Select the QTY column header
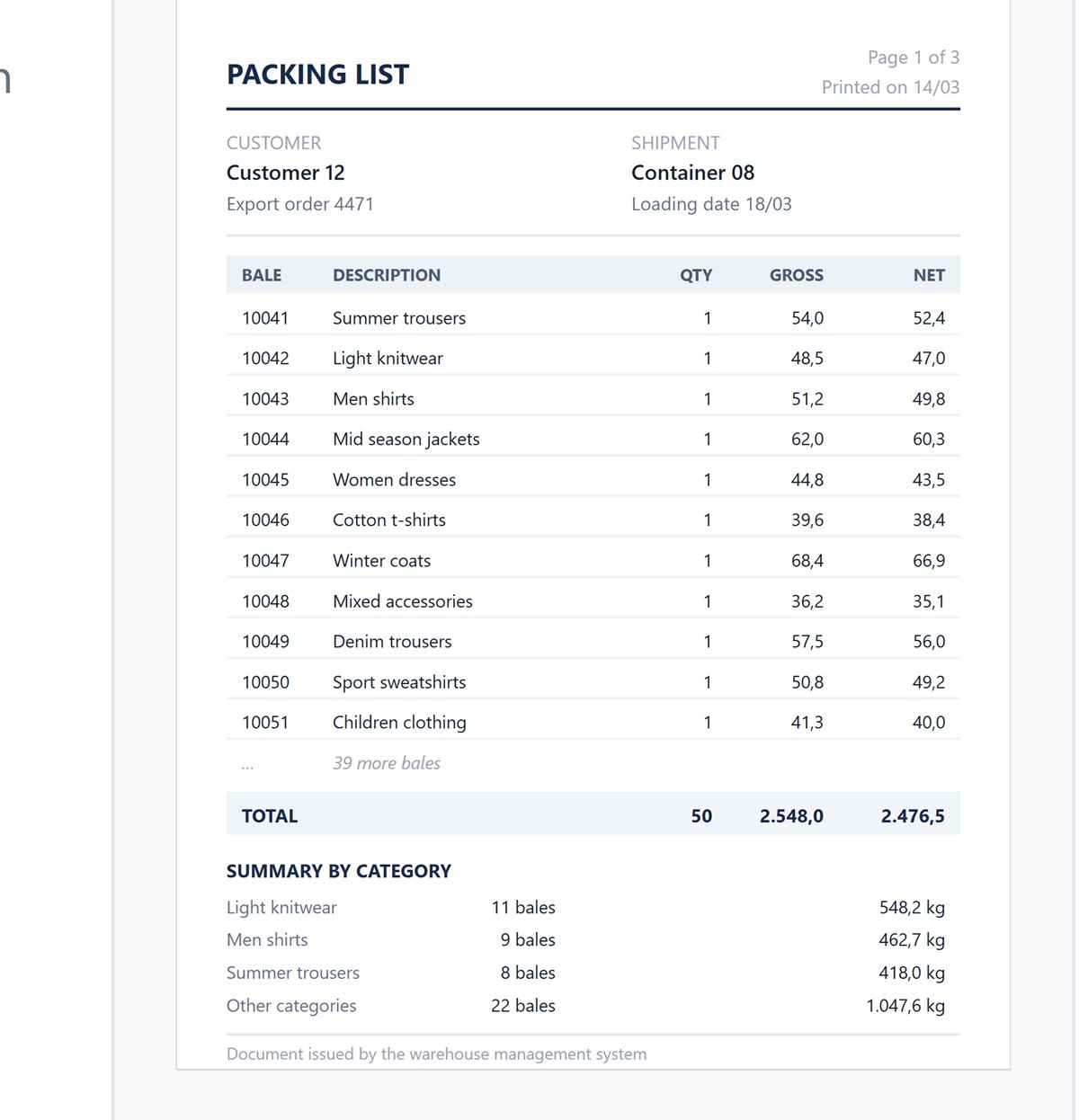This screenshot has width=1079, height=1120. click(696, 275)
